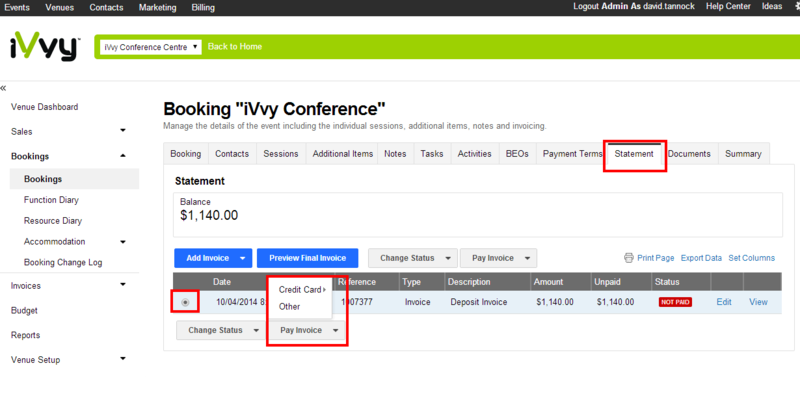Open Resource Diary in sidebar
Image resolution: width=800 pixels, height=396 pixels.
53,221
